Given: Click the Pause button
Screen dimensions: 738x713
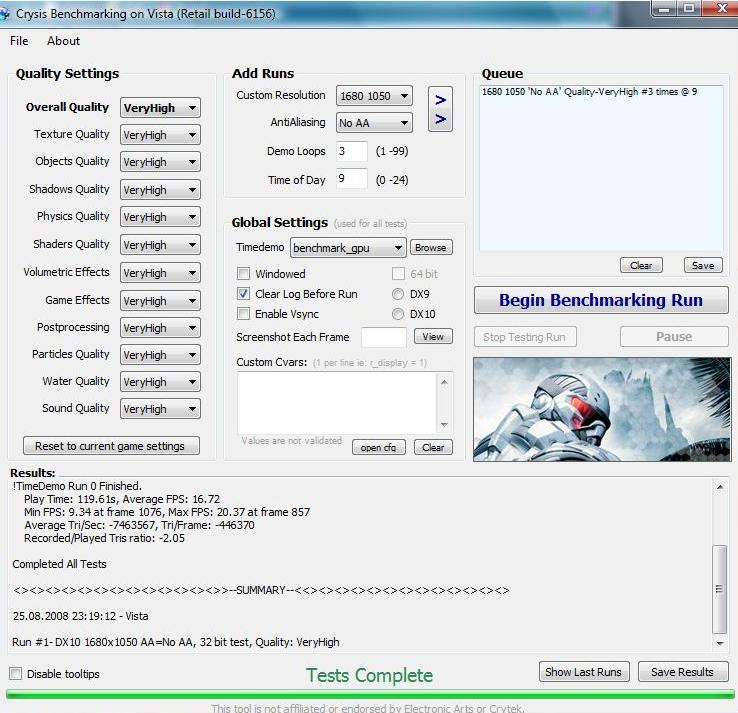Looking at the screenshot, I should coord(674,337).
